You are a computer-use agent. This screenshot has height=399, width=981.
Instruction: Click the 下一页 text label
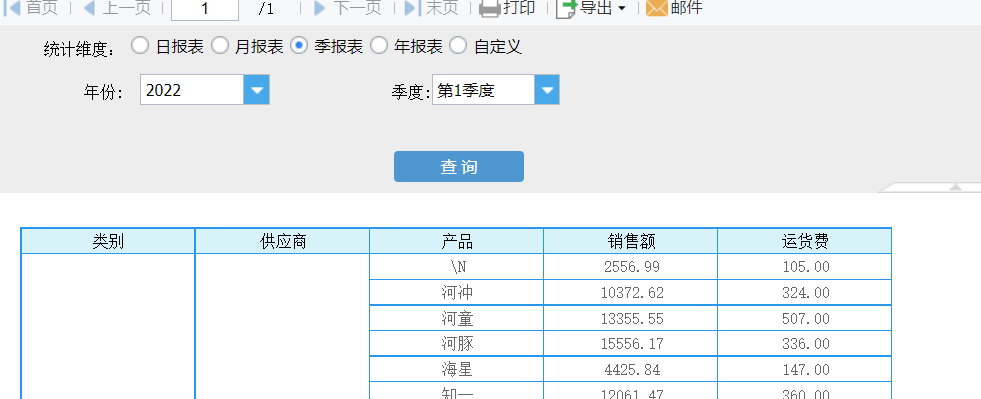click(357, 8)
